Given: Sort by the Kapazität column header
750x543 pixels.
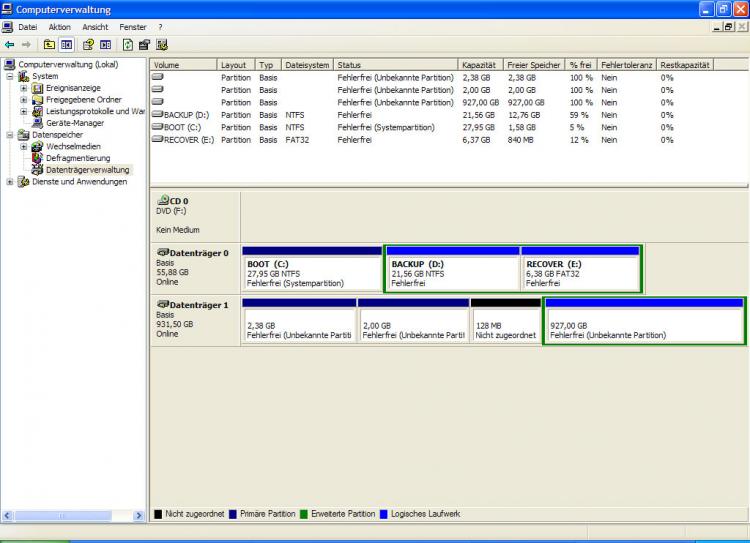Looking at the screenshot, I should click(x=480, y=65).
